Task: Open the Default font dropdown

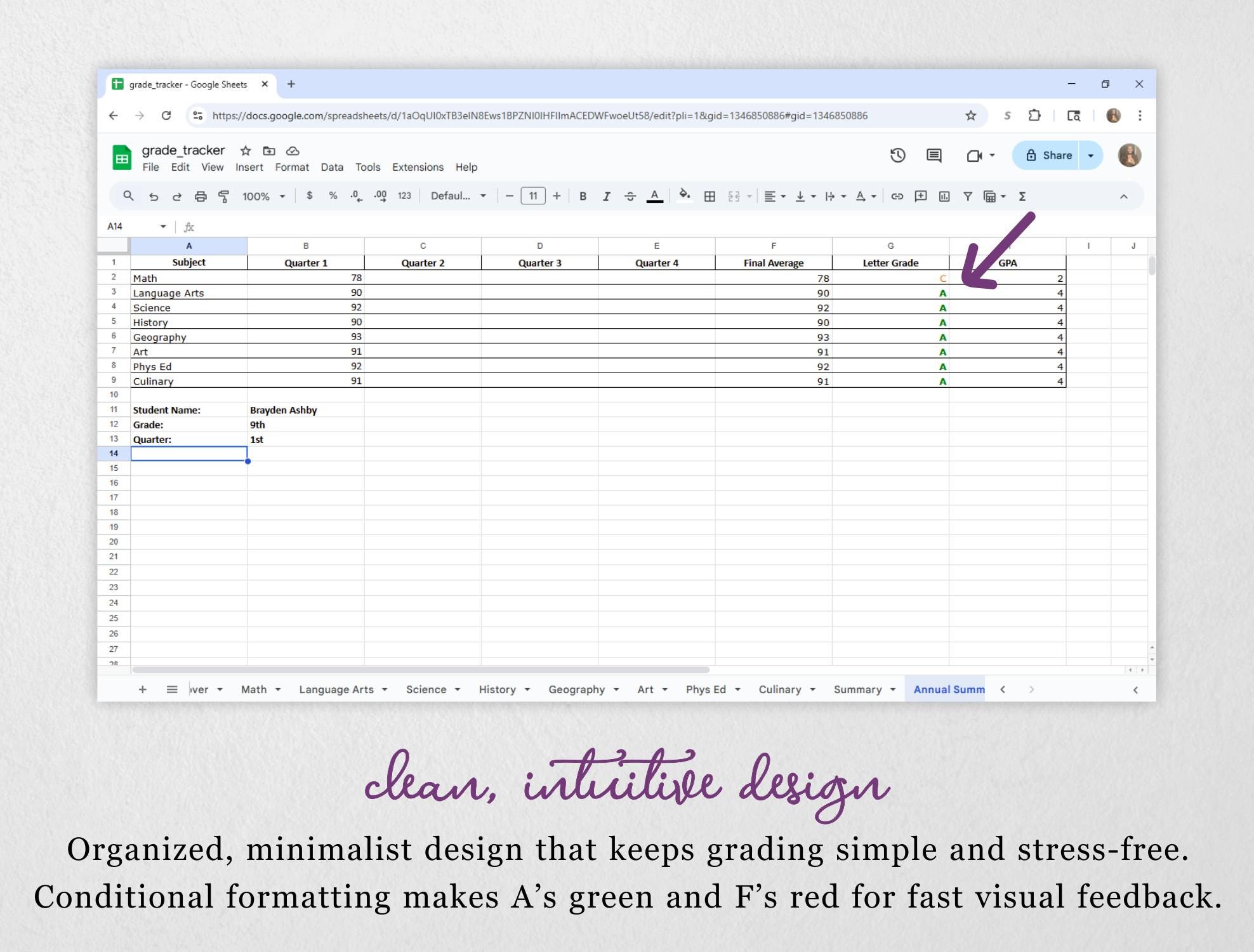Action: (x=458, y=196)
